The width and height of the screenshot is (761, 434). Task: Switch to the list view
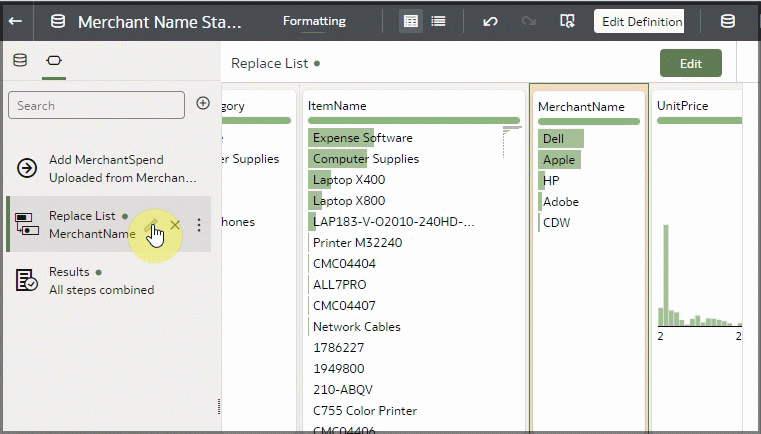click(x=438, y=21)
